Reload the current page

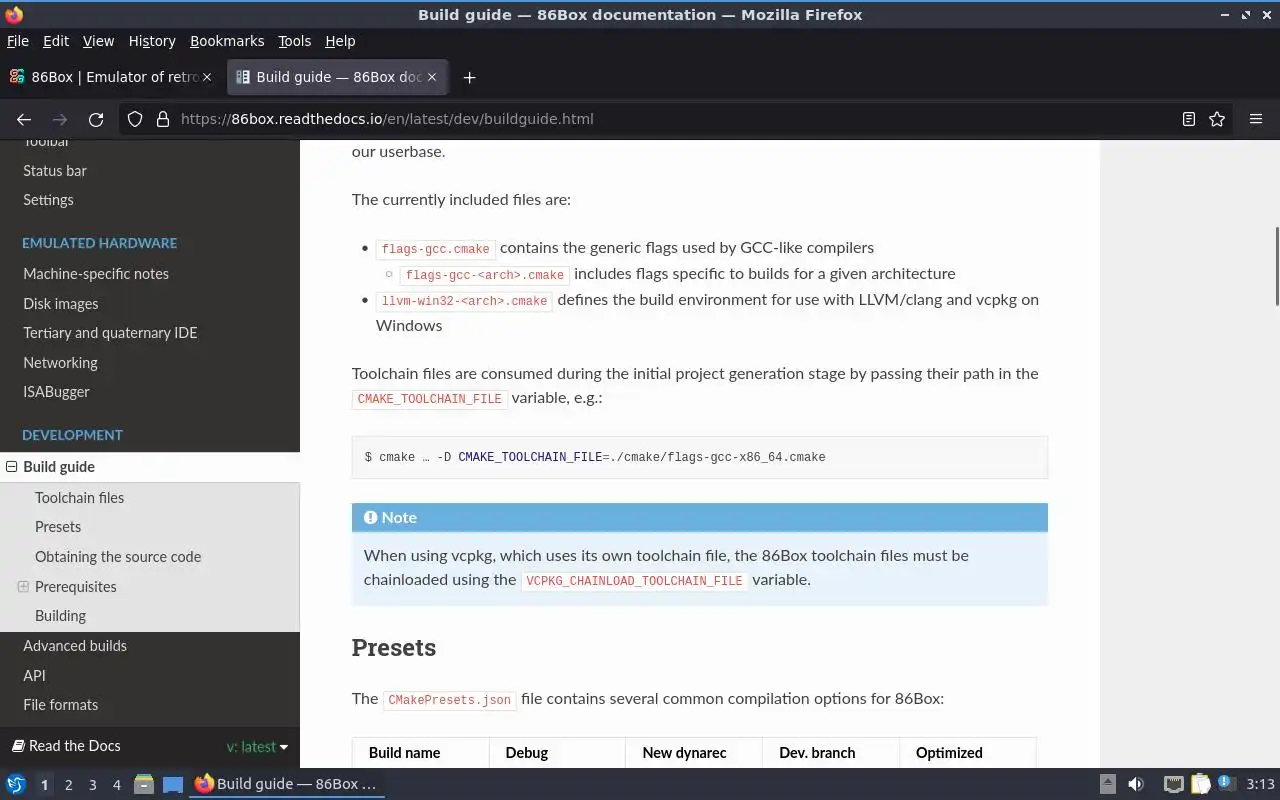pos(96,119)
